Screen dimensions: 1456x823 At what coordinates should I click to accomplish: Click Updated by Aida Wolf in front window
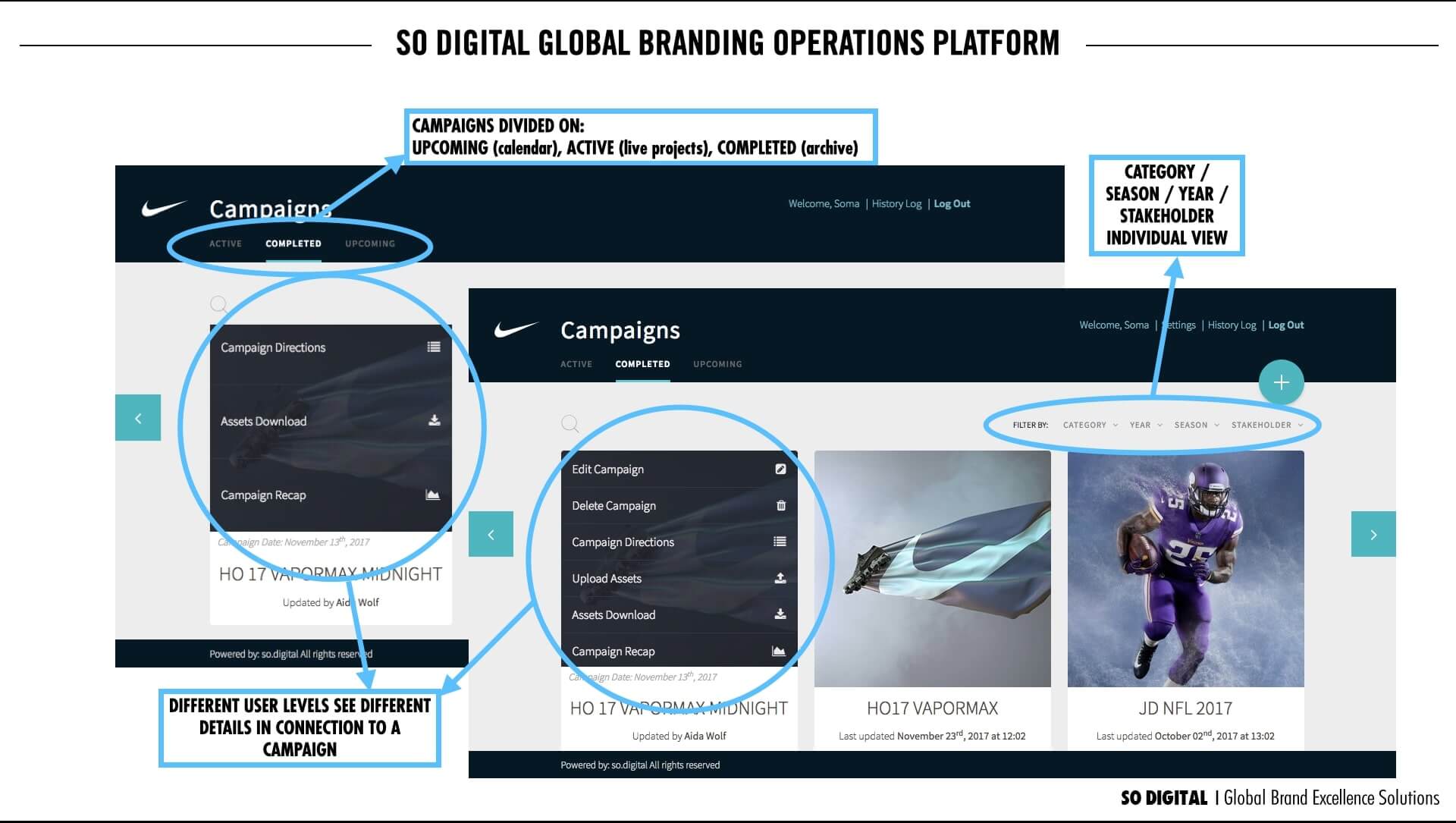pos(679,736)
